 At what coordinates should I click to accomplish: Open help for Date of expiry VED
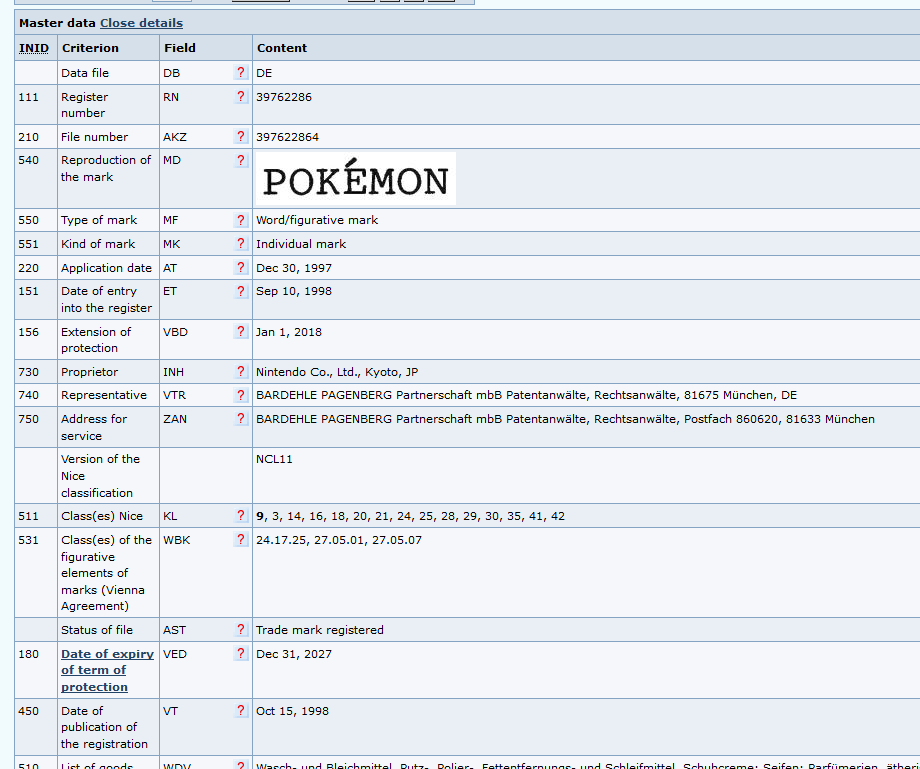(241, 653)
